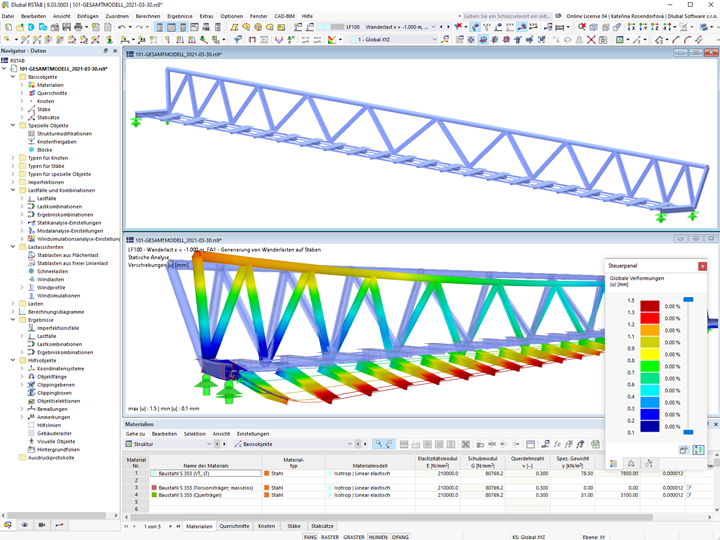Close the Steuerpanel with red X
720x540 pixels.
[x=702, y=266]
